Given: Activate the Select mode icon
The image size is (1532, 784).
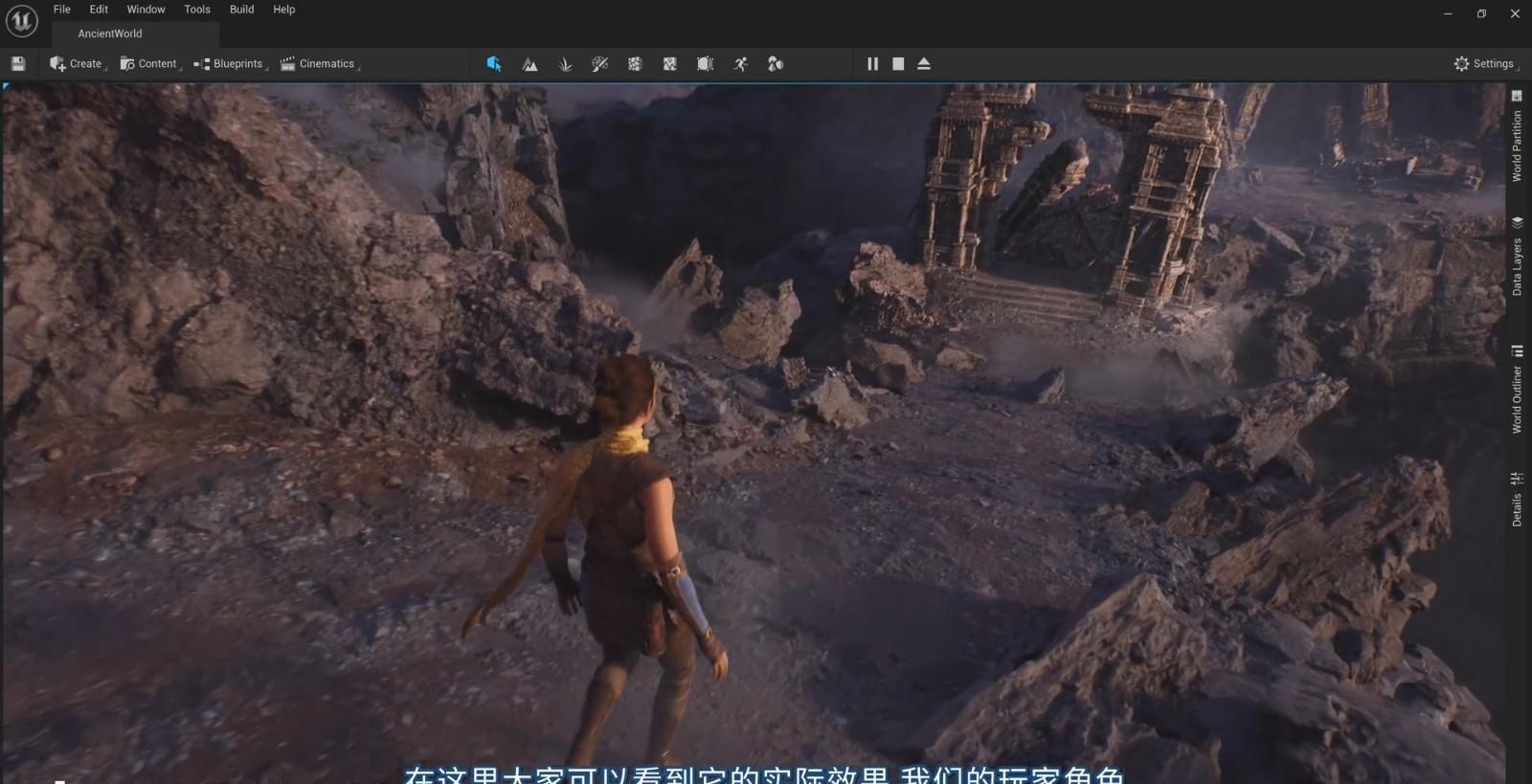Looking at the screenshot, I should point(494,64).
